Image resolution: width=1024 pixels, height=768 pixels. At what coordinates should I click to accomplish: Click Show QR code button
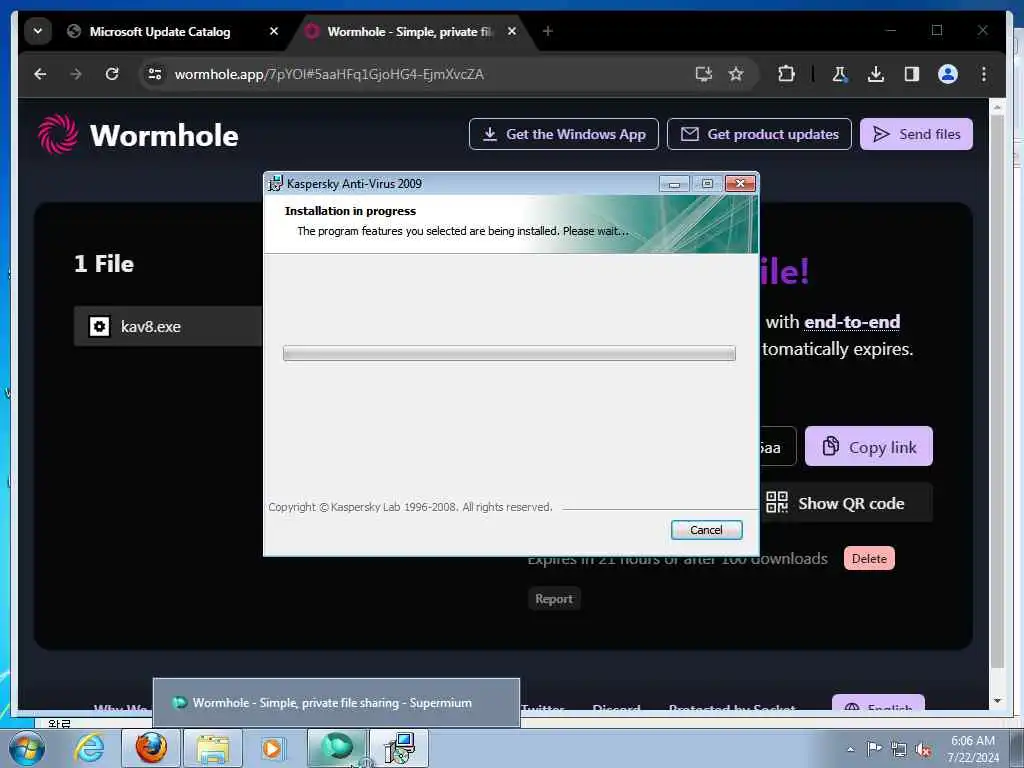(847, 503)
